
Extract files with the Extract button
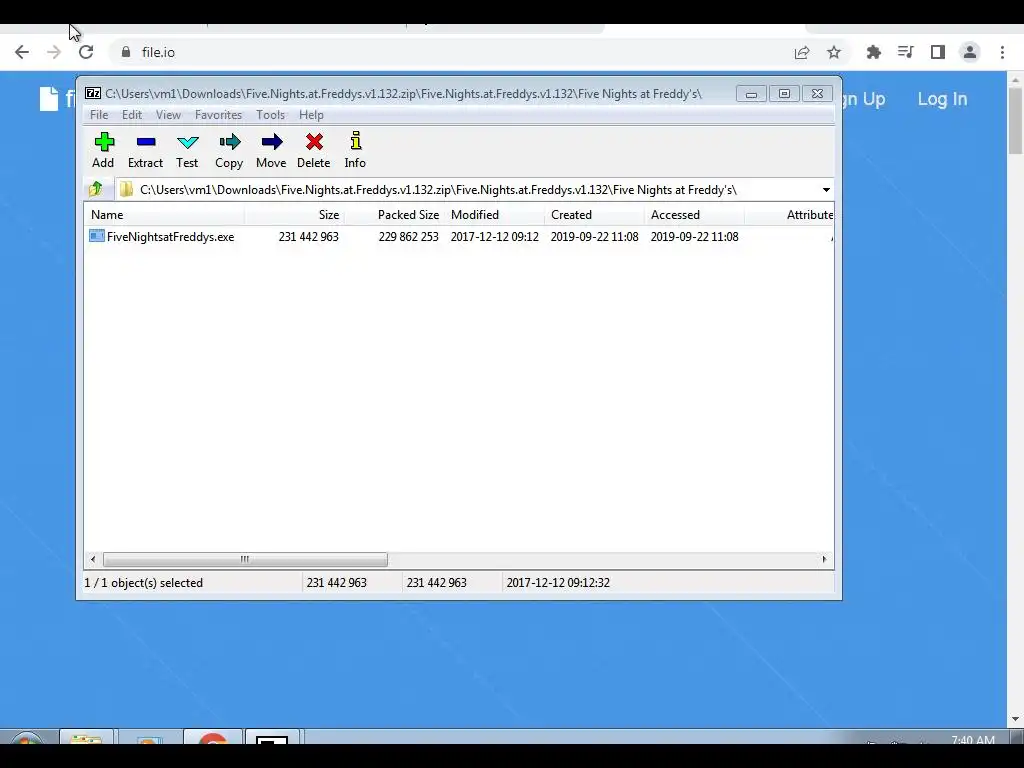[146, 150]
